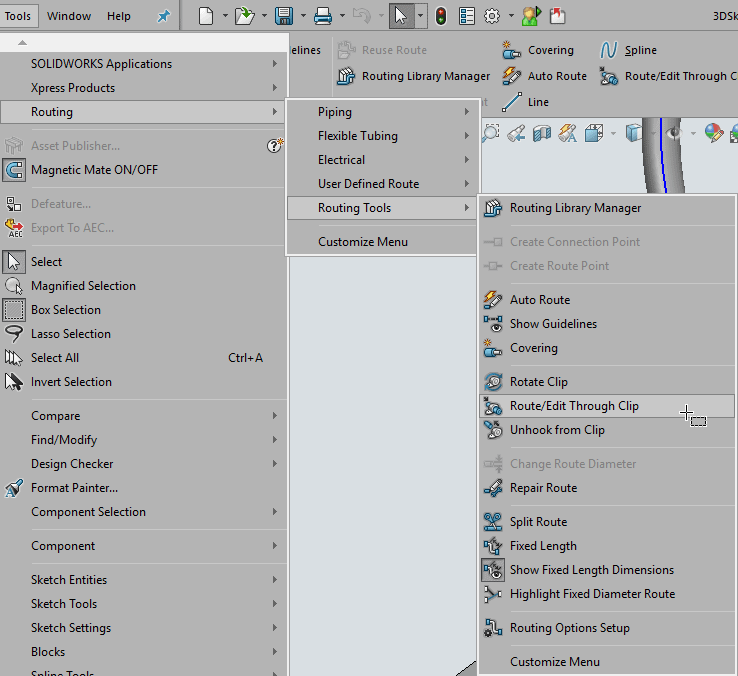Expand Component Selection submenu
This screenshot has width=738, height=676.
click(x=144, y=512)
